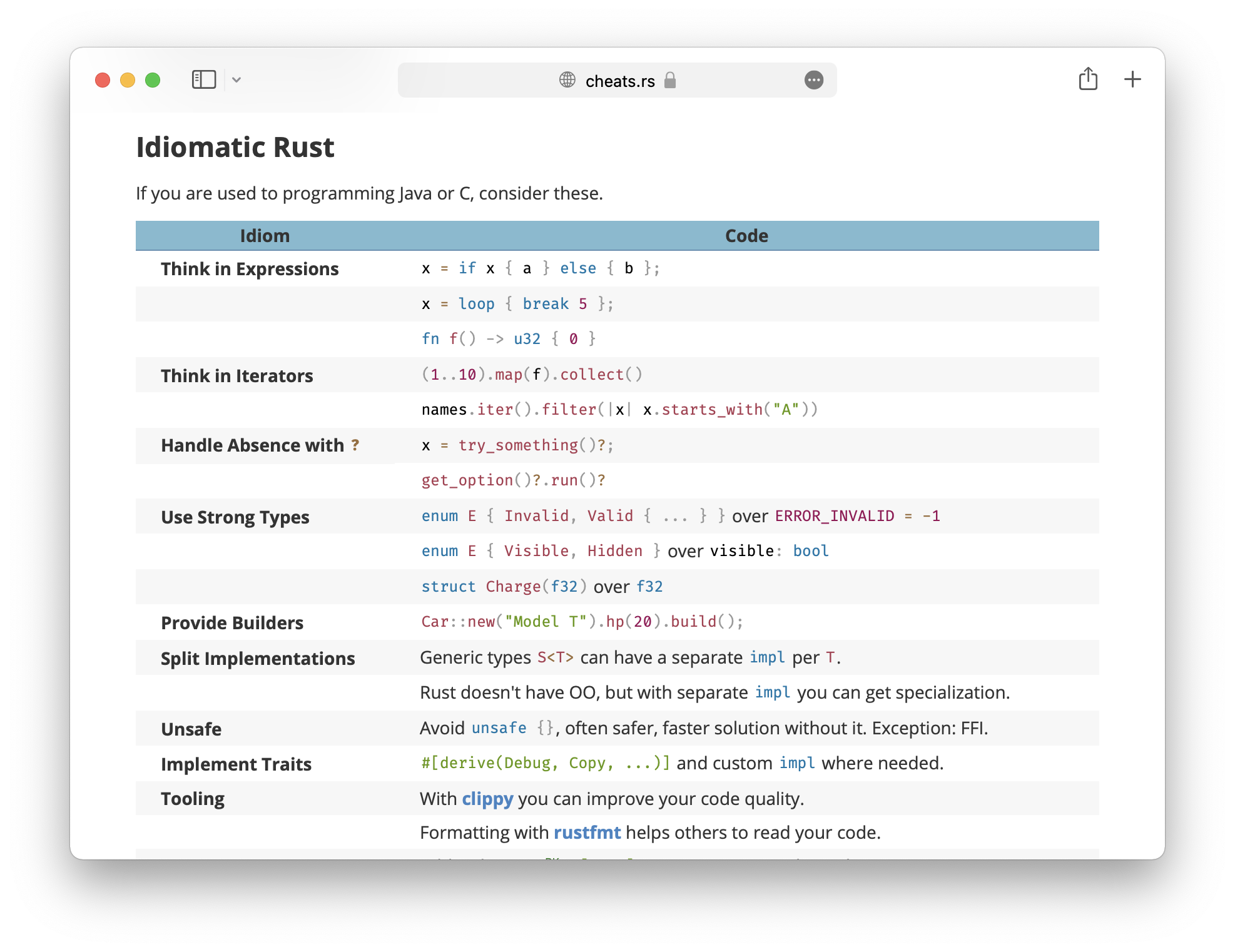
Task: Follow the clippy link
Action: click(x=487, y=799)
